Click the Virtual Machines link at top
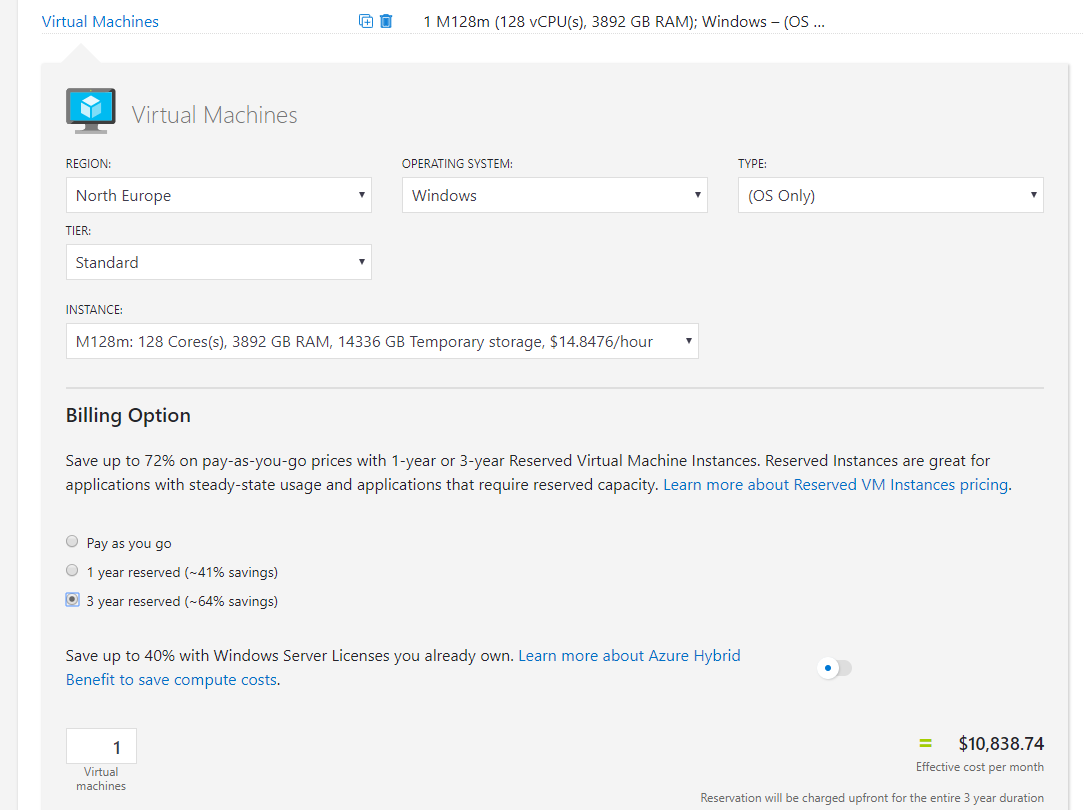The image size is (1083, 810). (100, 21)
